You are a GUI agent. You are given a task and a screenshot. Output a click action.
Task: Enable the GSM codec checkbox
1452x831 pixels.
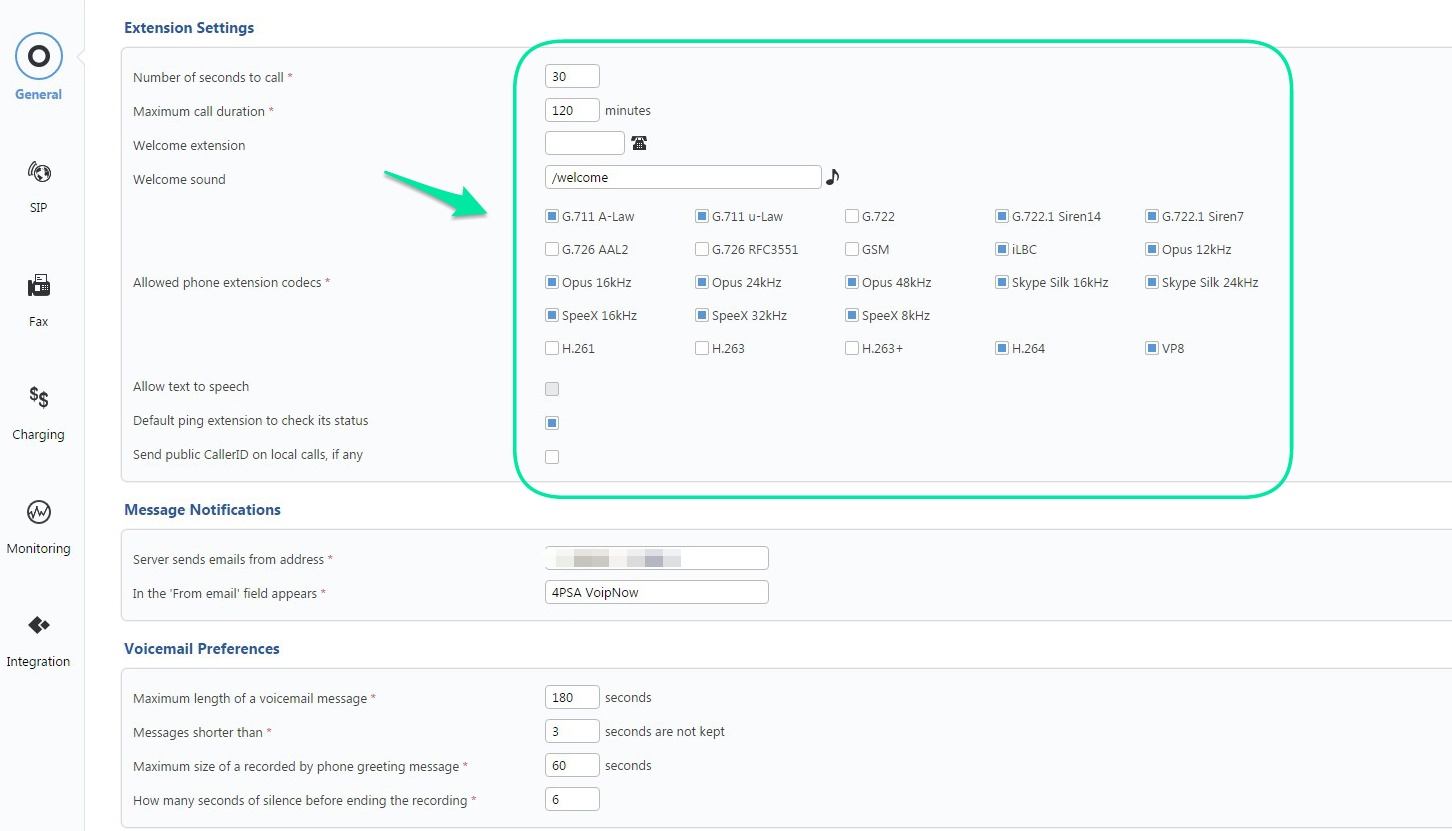852,249
